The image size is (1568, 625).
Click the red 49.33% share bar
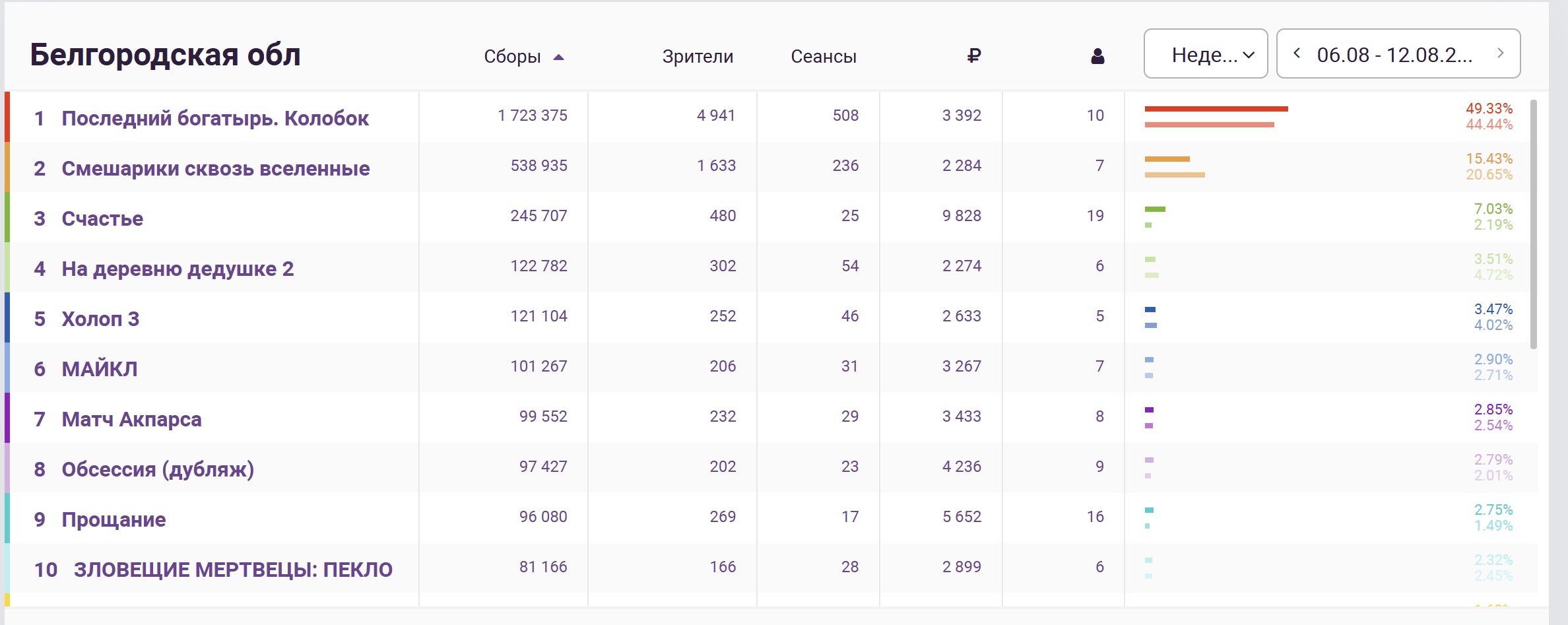(1216, 109)
